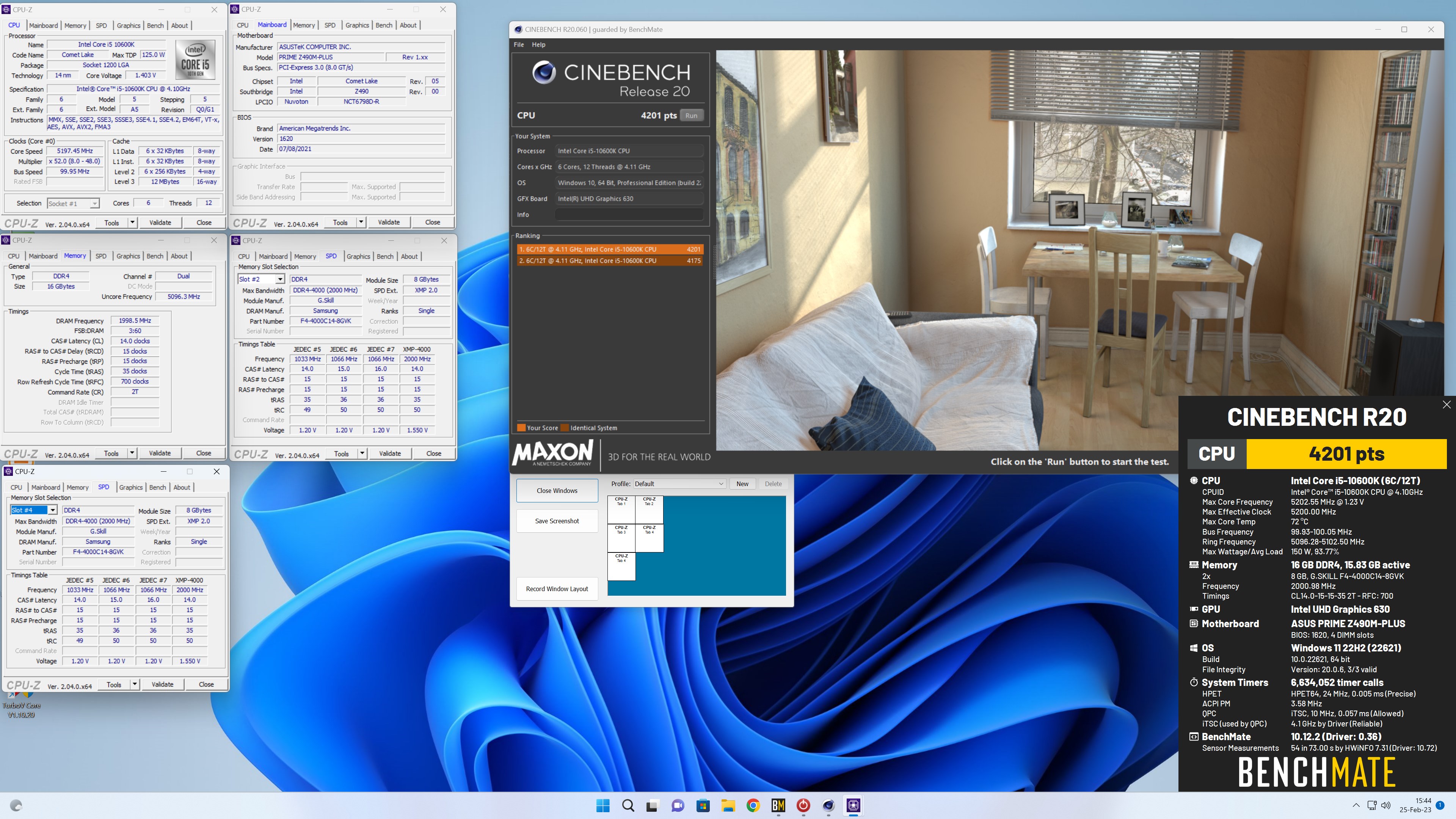Open File Explorer from the taskbar

point(728,805)
